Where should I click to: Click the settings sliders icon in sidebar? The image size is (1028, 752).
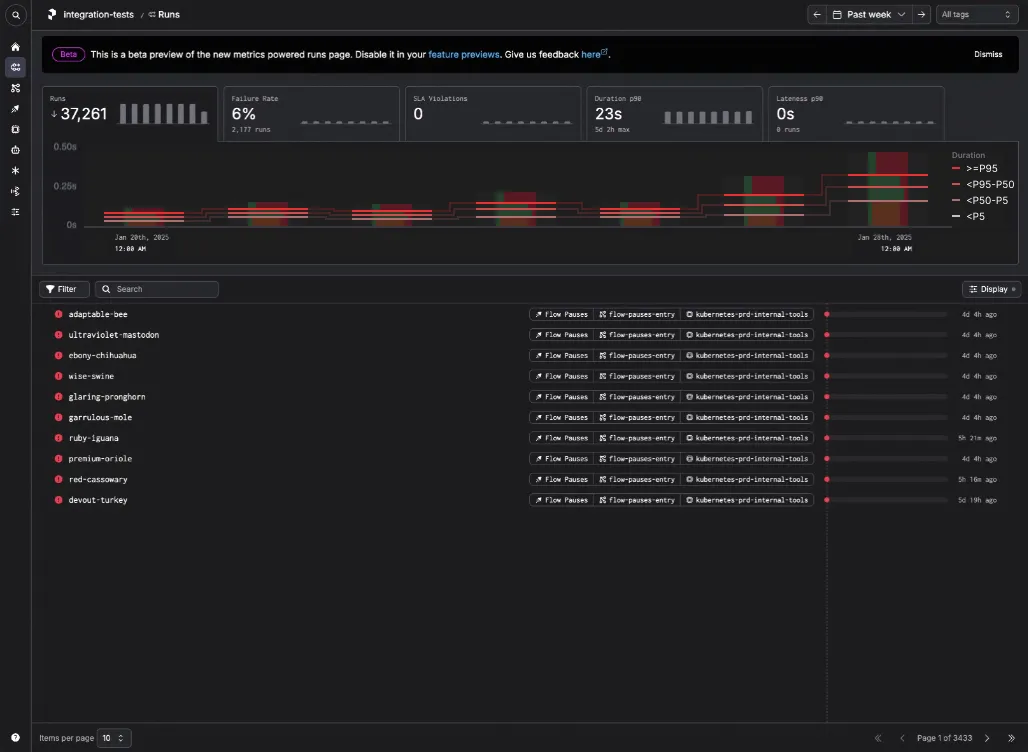(x=16, y=212)
